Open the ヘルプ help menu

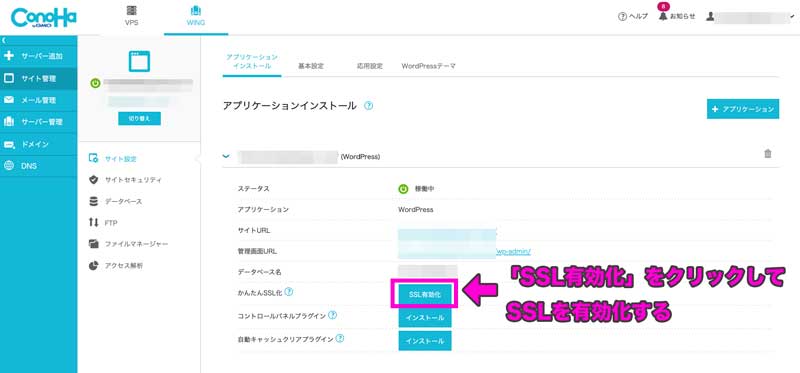pos(633,16)
